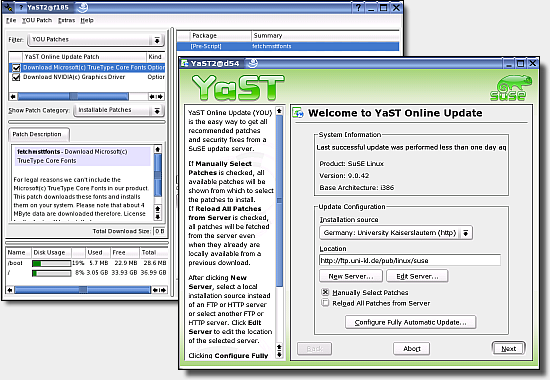Click the icon beside Welcome to YaST Online Update
The height and width of the screenshot is (380, 550).
coord(298,113)
